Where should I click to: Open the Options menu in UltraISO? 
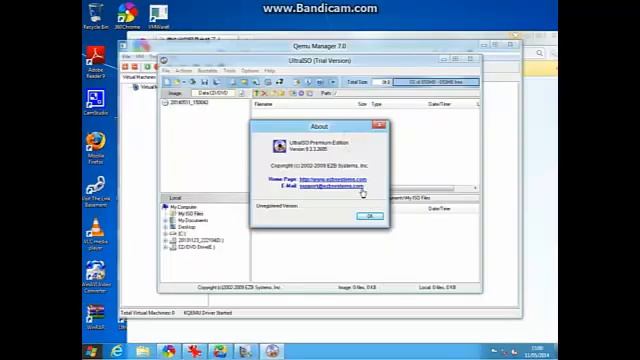[250, 71]
